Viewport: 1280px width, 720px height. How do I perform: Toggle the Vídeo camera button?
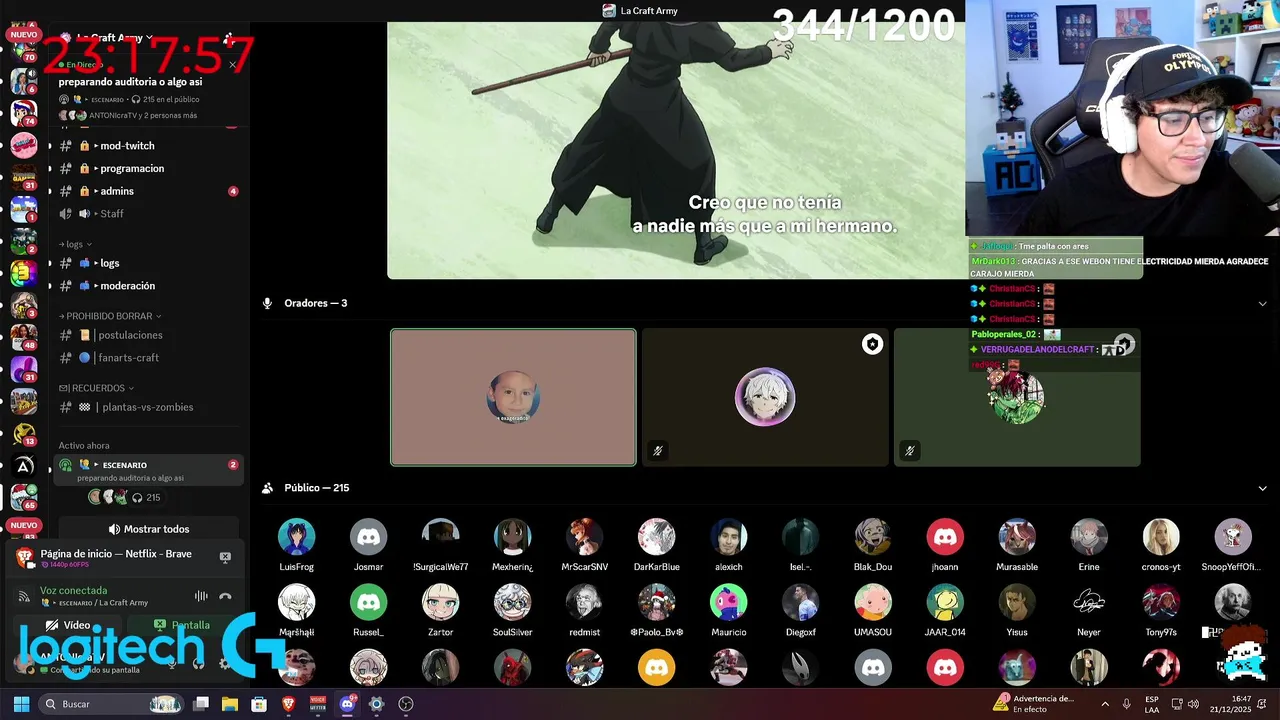click(67, 625)
